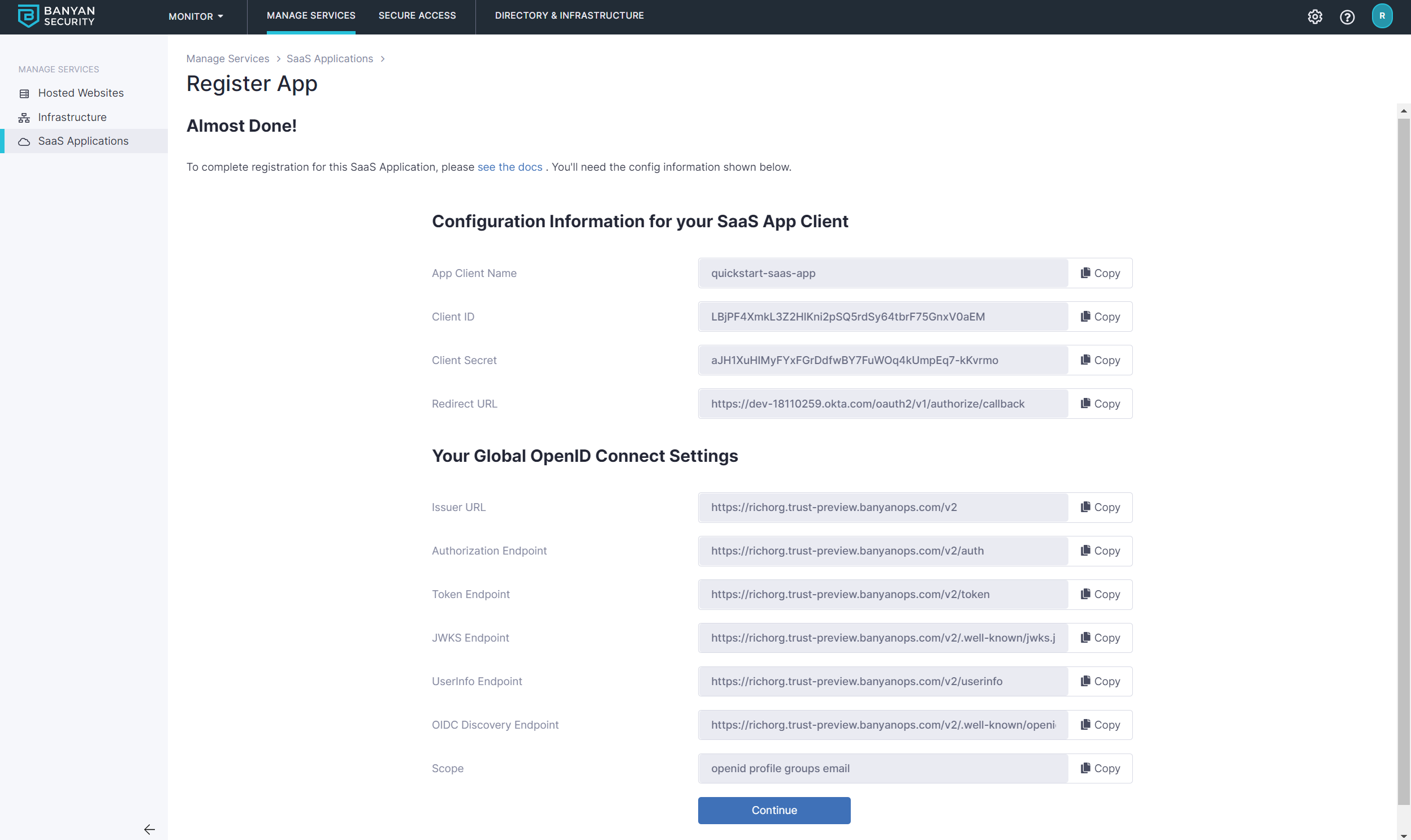Select Infrastructure in the sidebar

(72, 117)
